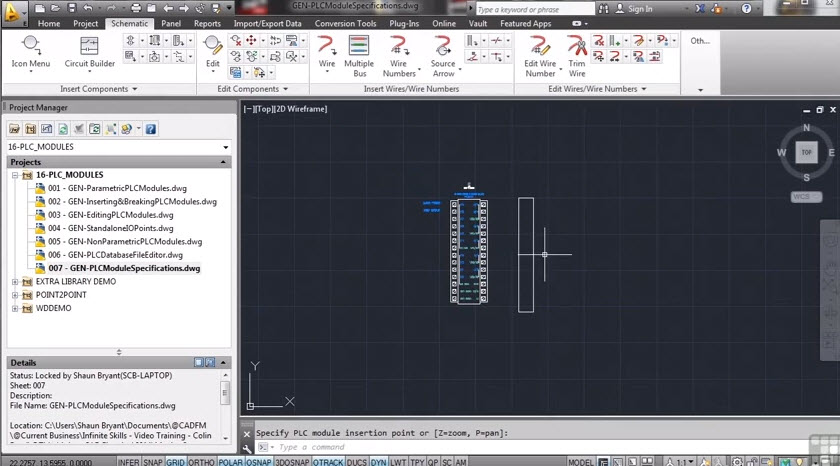Select 006 - GEN-PLCDatabaseFileEditor.dwg drawing

pos(115,255)
